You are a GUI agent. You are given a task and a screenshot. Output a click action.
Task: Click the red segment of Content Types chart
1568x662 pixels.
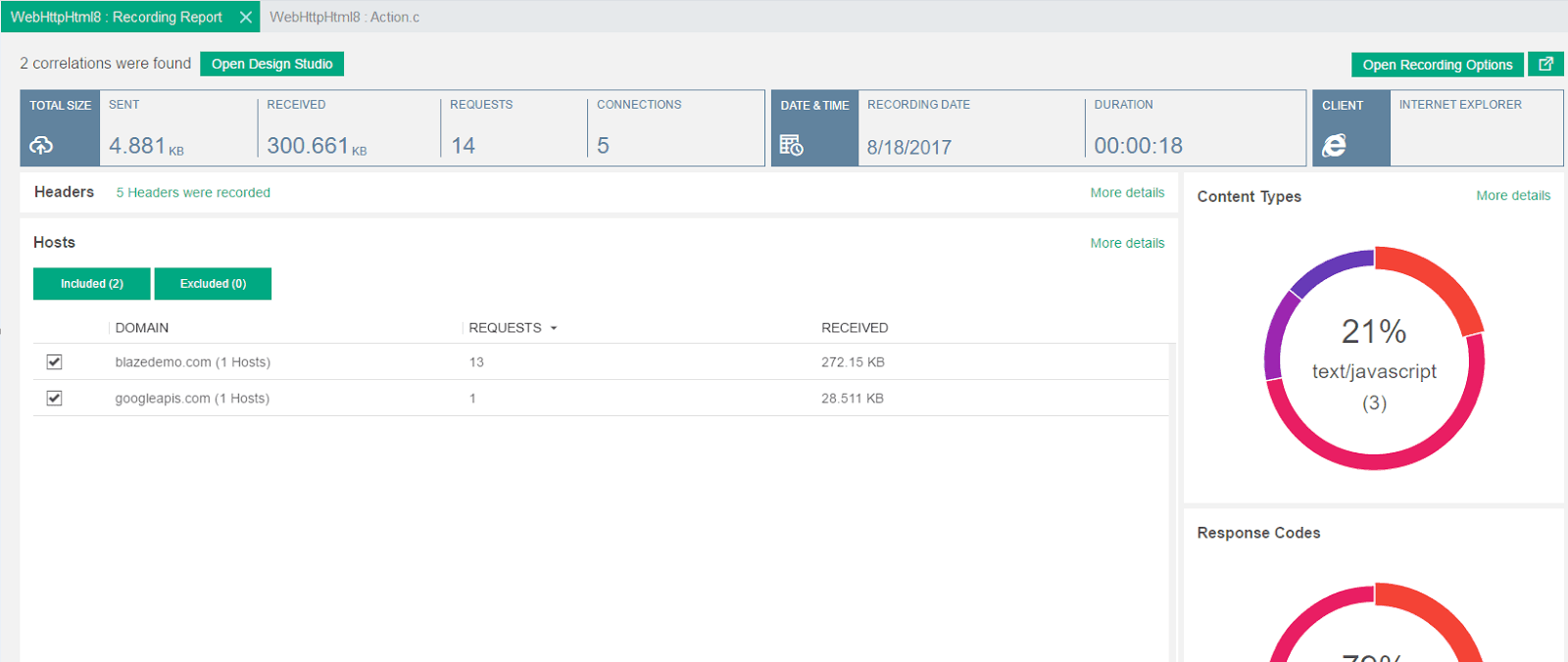pos(1441,278)
